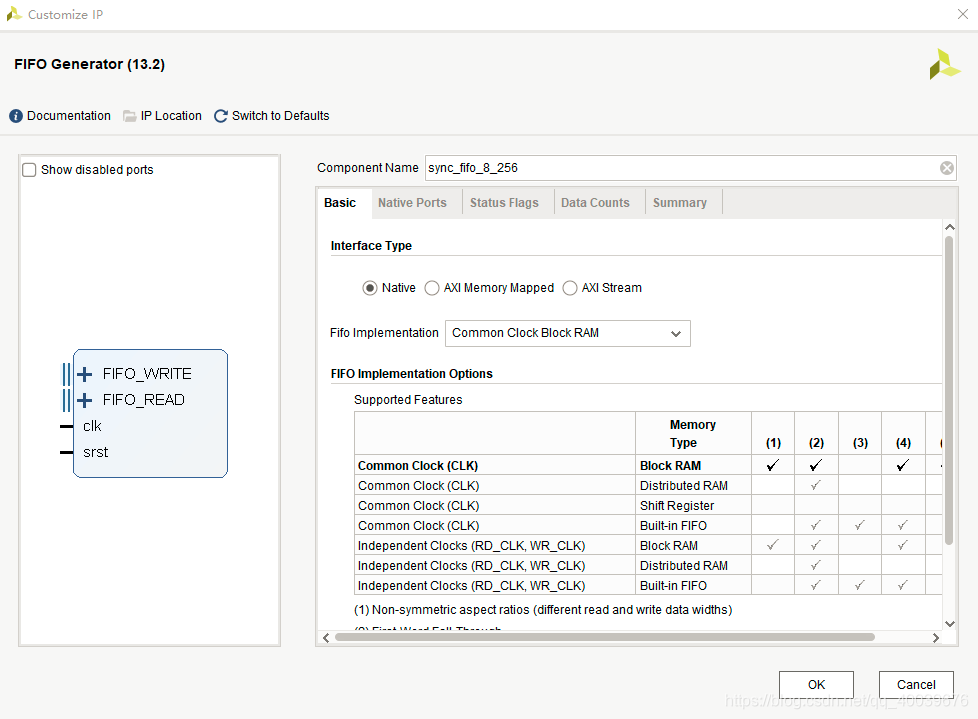The image size is (978, 719).
Task: Confirm with the OK button
Action: coord(816,685)
